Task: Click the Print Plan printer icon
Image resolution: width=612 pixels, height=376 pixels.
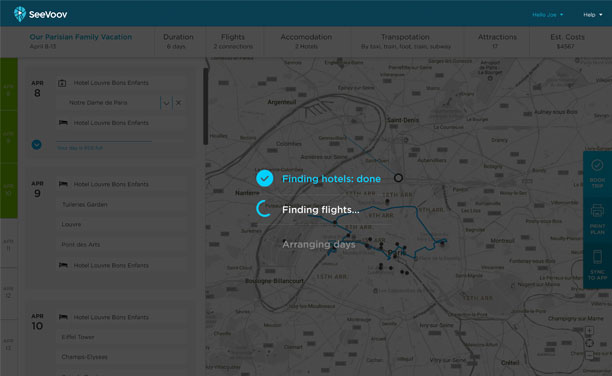Action: tap(597, 210)
